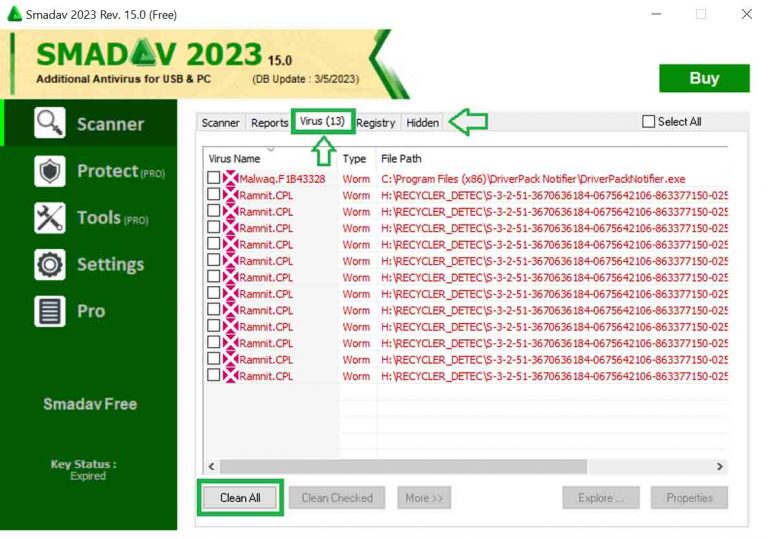Switch to the Hidden tab
768x539 pixels.
point(422,122)
